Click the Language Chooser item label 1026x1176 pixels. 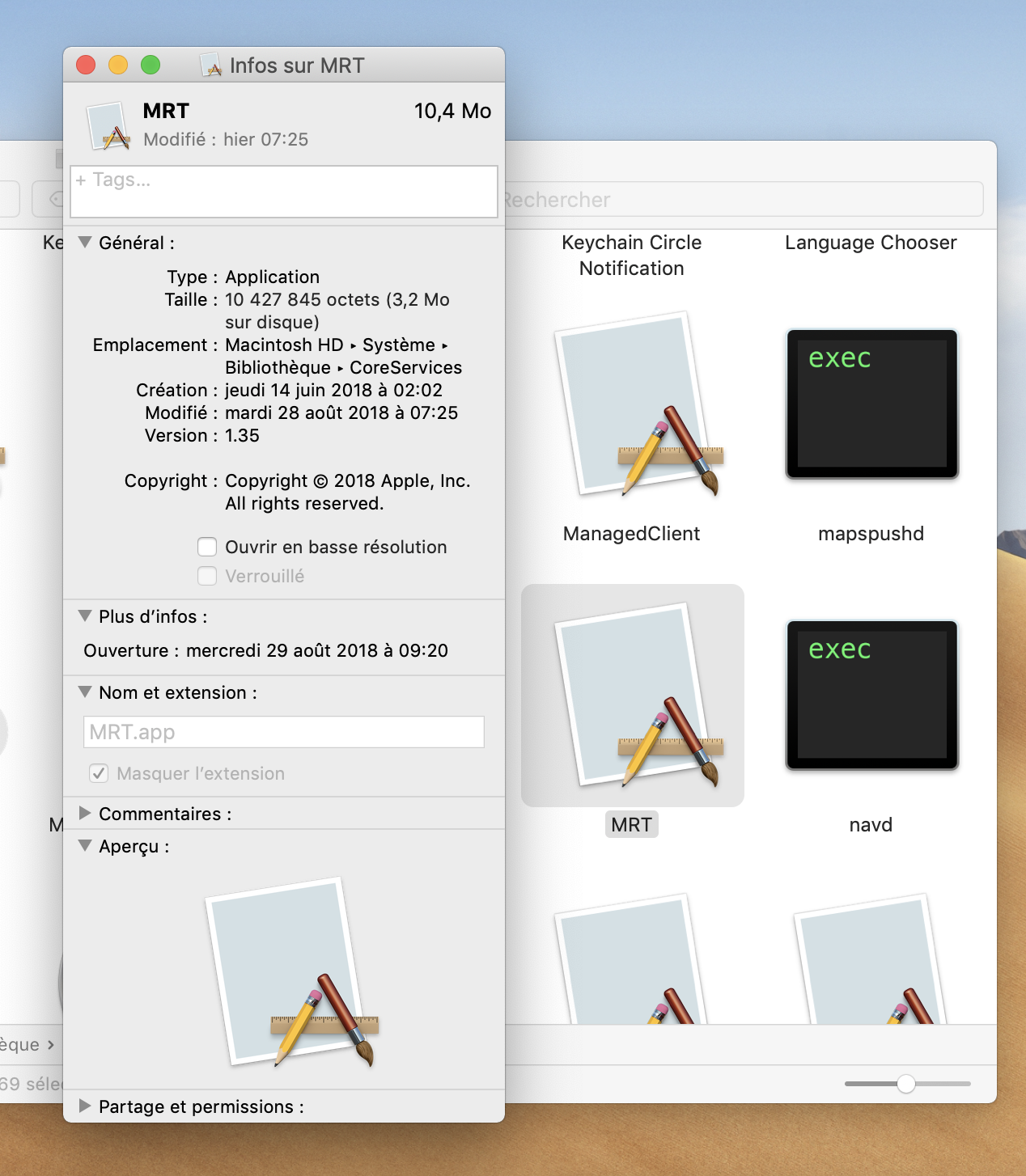(871, 243)
